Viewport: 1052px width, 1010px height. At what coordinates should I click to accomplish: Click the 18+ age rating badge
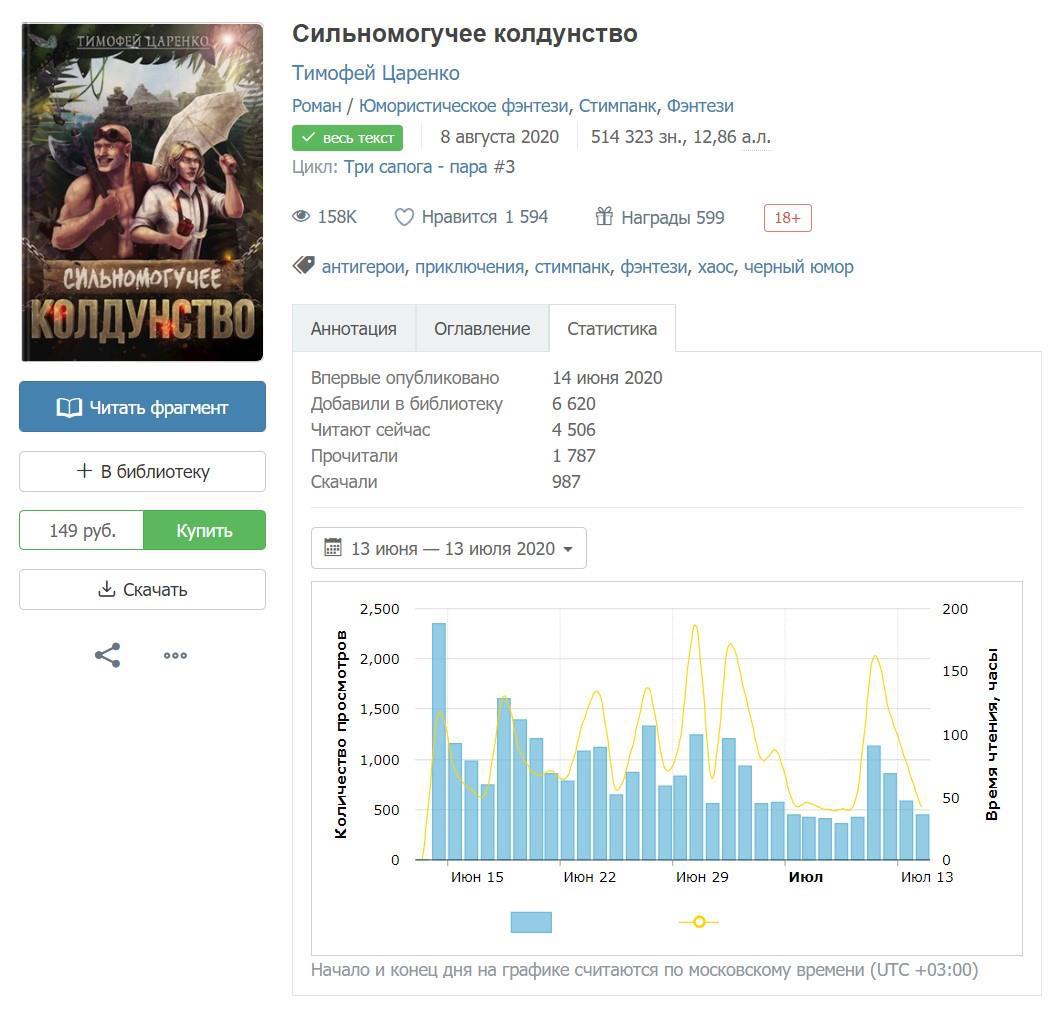tap(787, 218)
